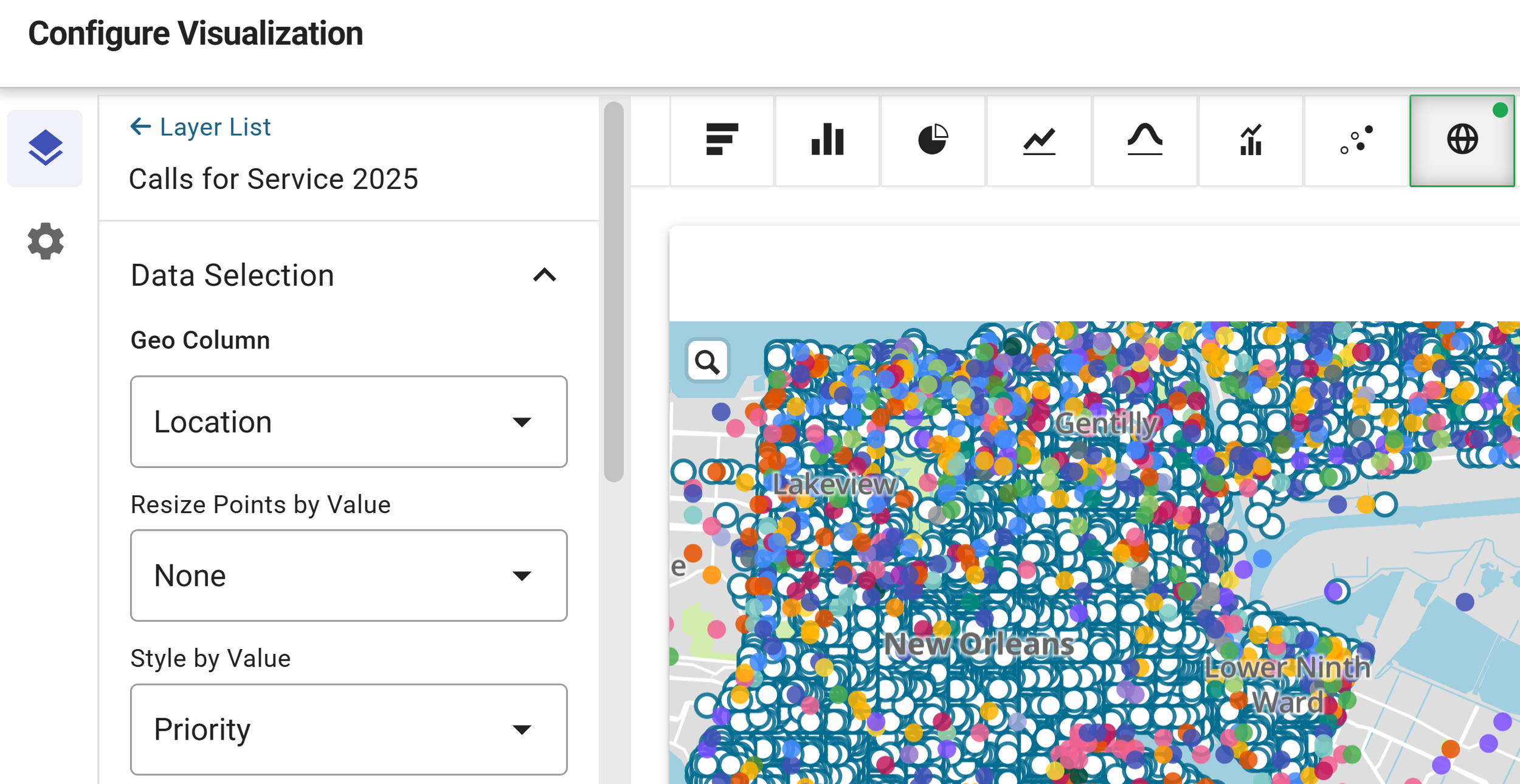Switch to the timeline line chart
The image size is (1520, 784).
1038,140
